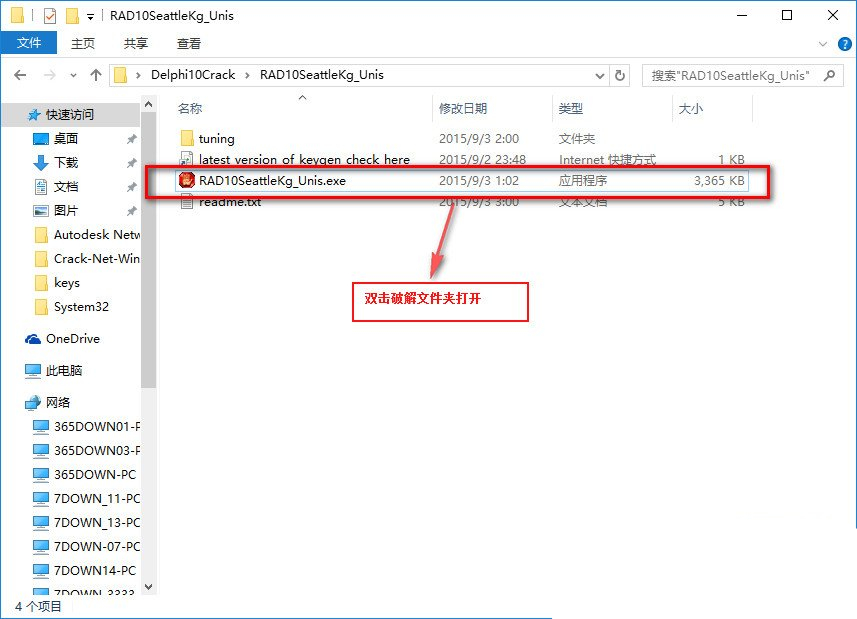The height and width of the screenshot is (619, 857).
Task: Click the 3,365 KB size cell
Action: pyautogui.click(x=719, y=181)
